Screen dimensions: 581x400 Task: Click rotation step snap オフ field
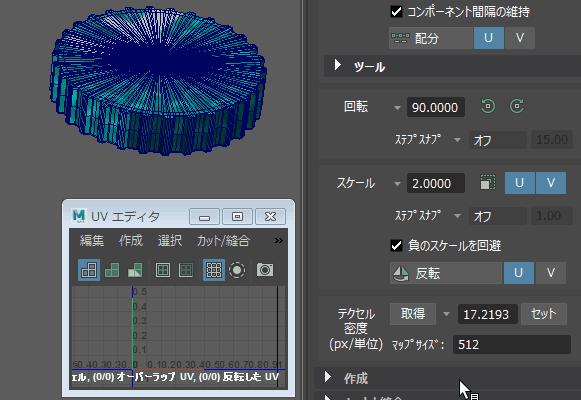click(498, 140)
